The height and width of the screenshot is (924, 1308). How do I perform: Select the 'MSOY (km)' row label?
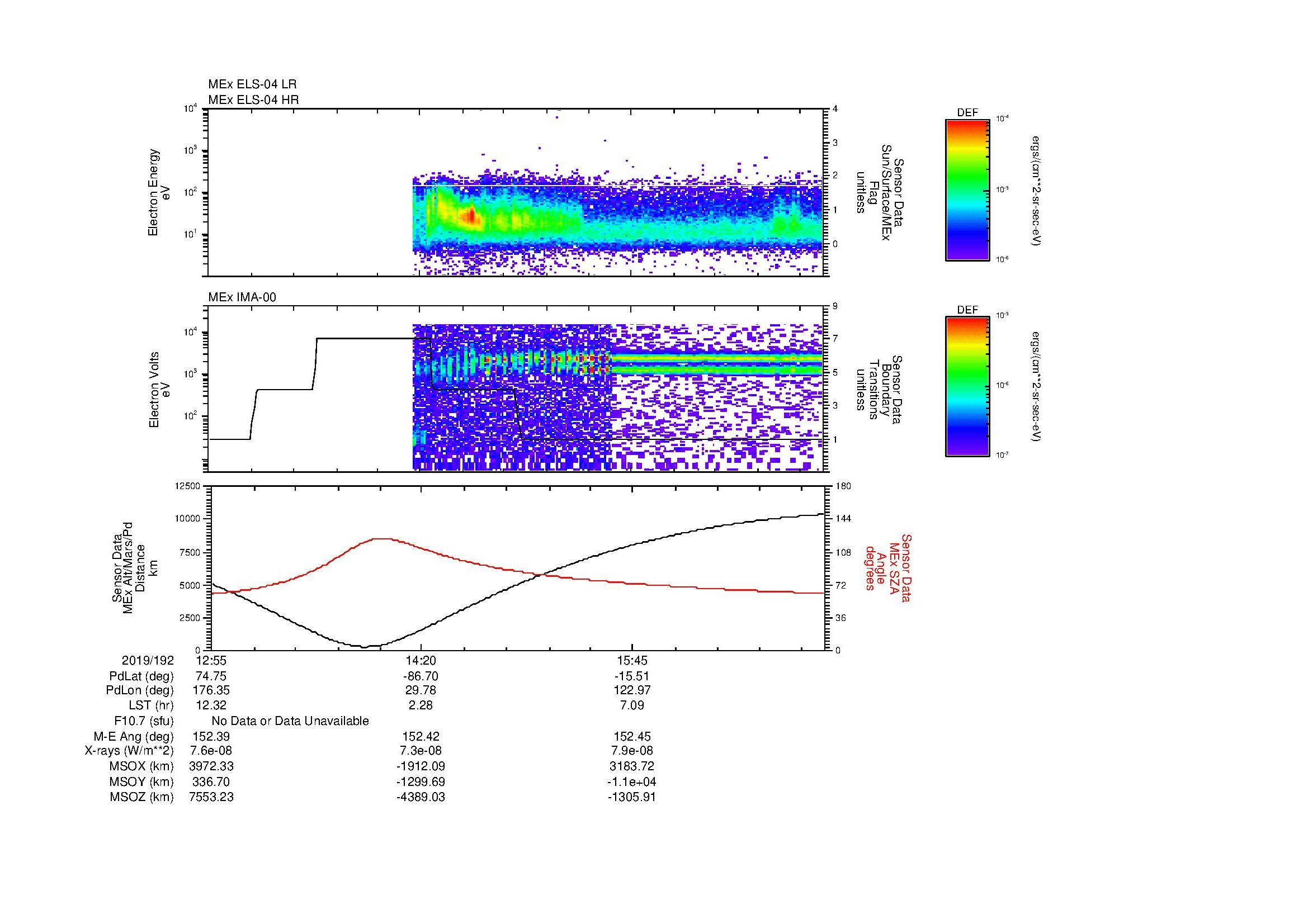coord(141,781)
